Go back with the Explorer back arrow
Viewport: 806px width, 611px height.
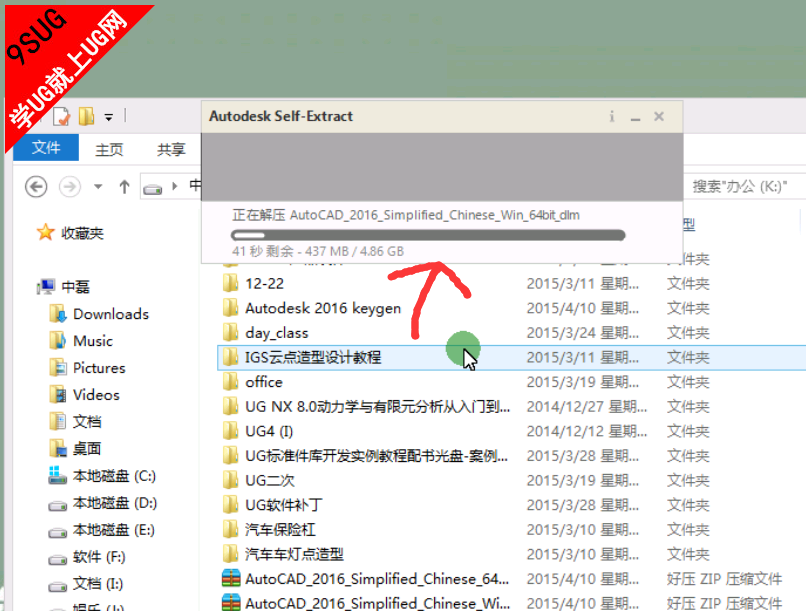coord(36,187)
